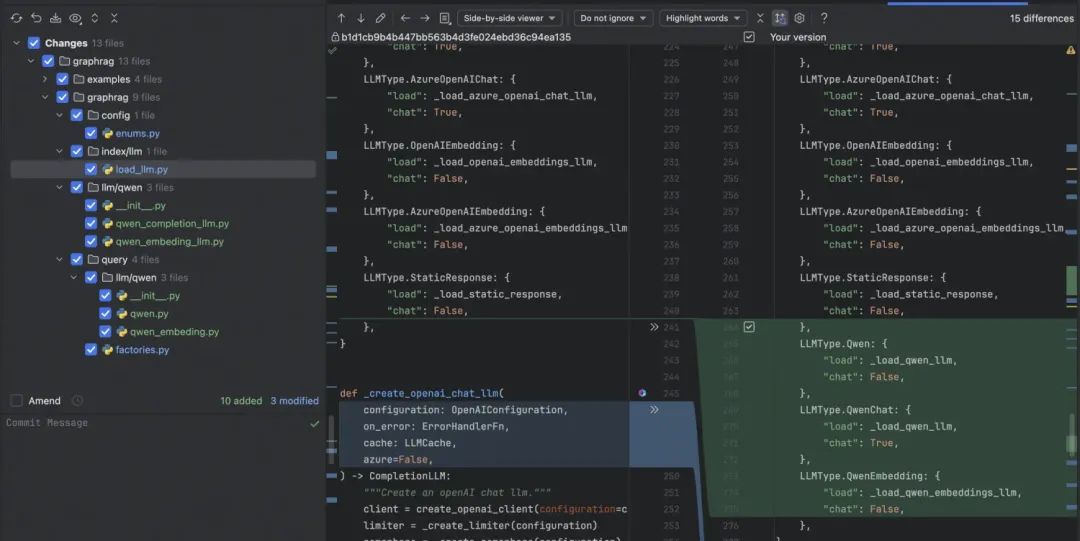Toggle the Your version checkbox
Viewport: 1080px width, 541px height.
coord(749,37)
